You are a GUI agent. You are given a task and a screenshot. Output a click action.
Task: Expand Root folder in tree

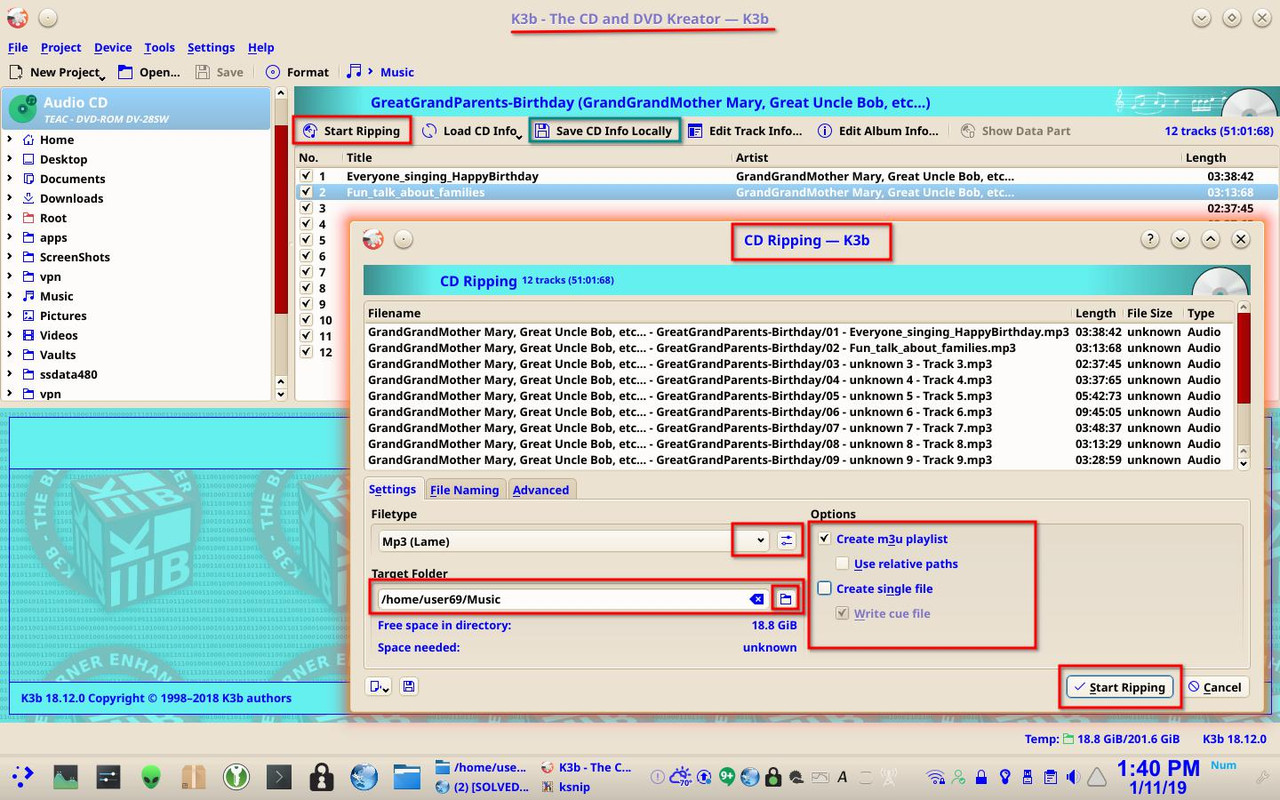[x=10, y=218]
